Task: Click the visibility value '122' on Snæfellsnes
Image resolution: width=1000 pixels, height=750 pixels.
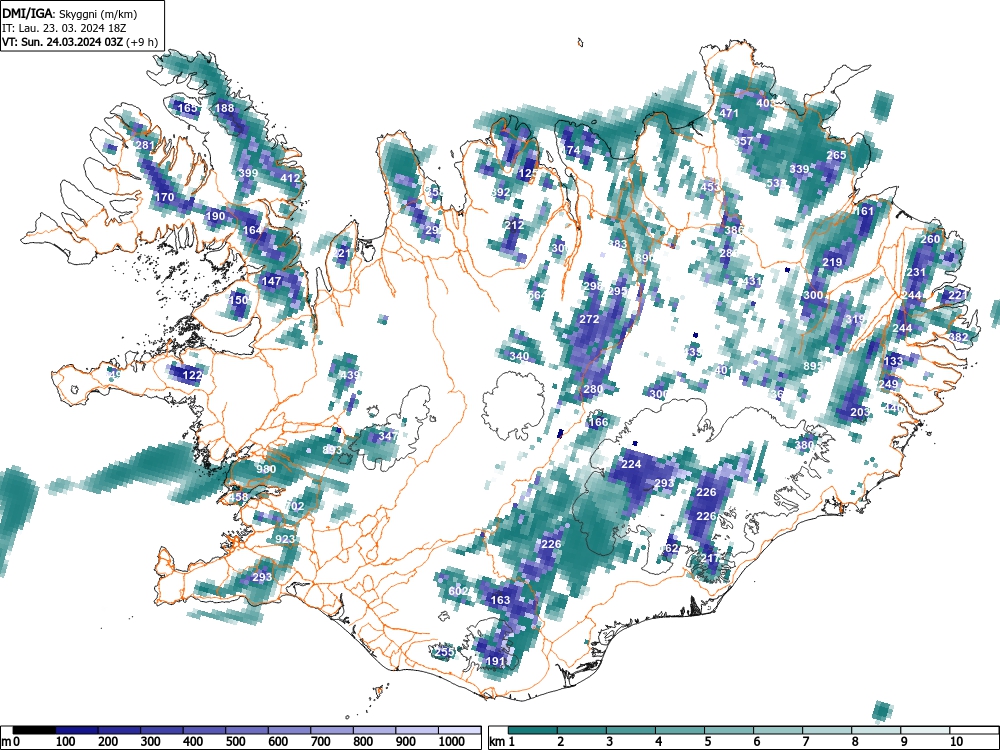Action: [x=192, y=375]
